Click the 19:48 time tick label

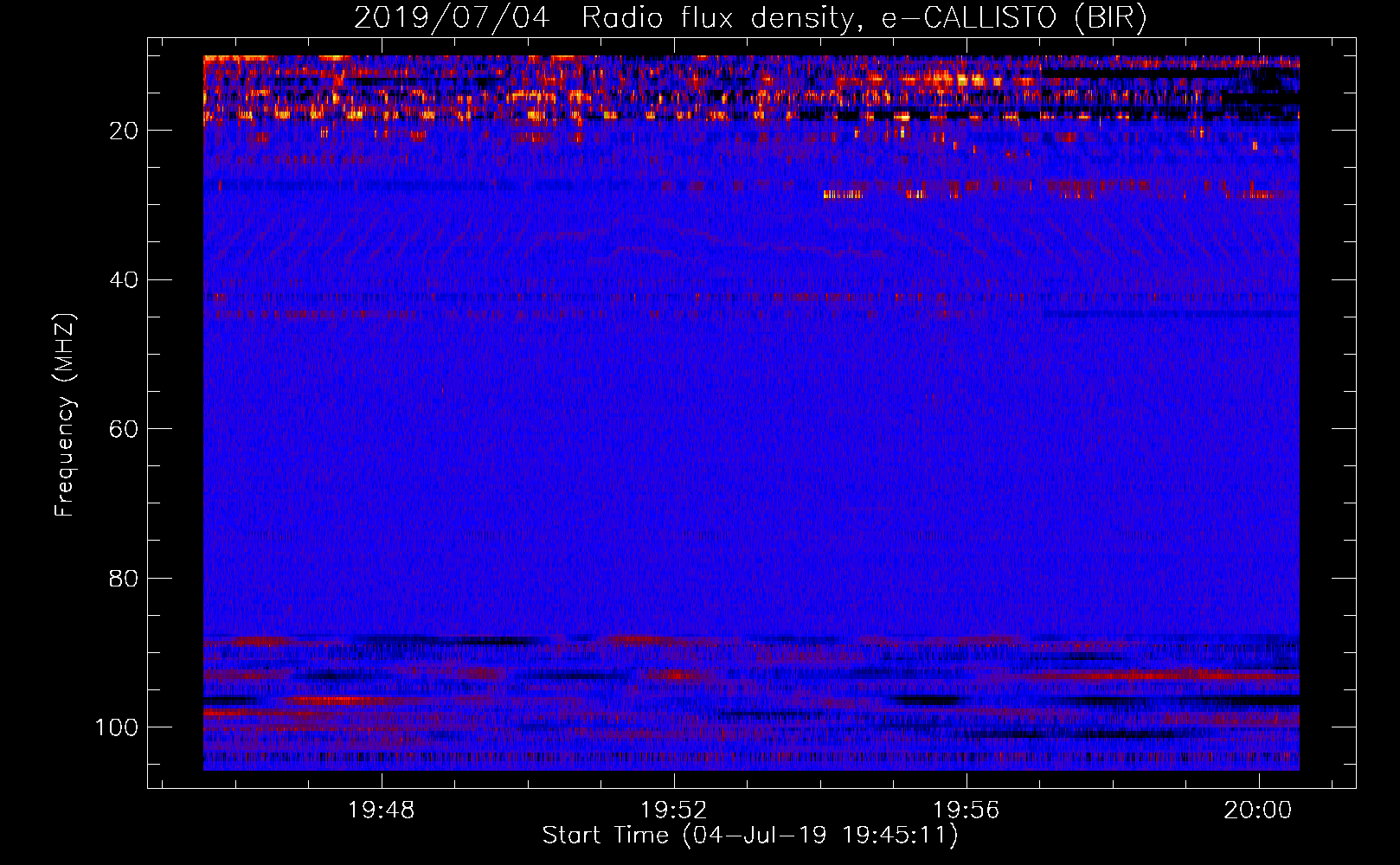(382, 810)
